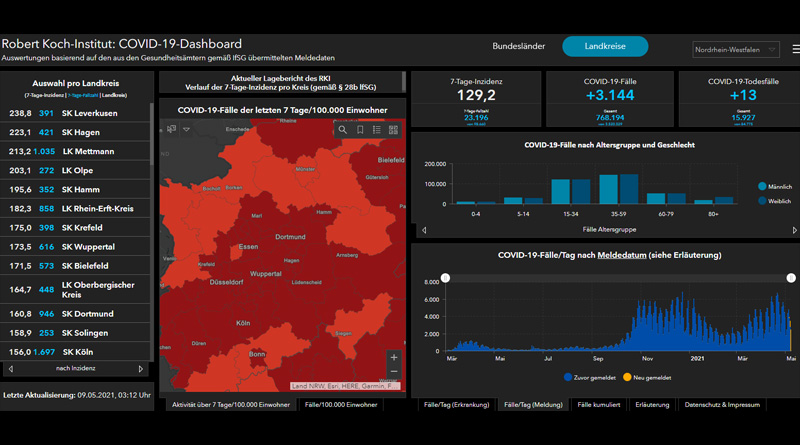This screenshot has height=445, width=800.
Task: Open the map search magnifier tool
Action: [343, 130]
